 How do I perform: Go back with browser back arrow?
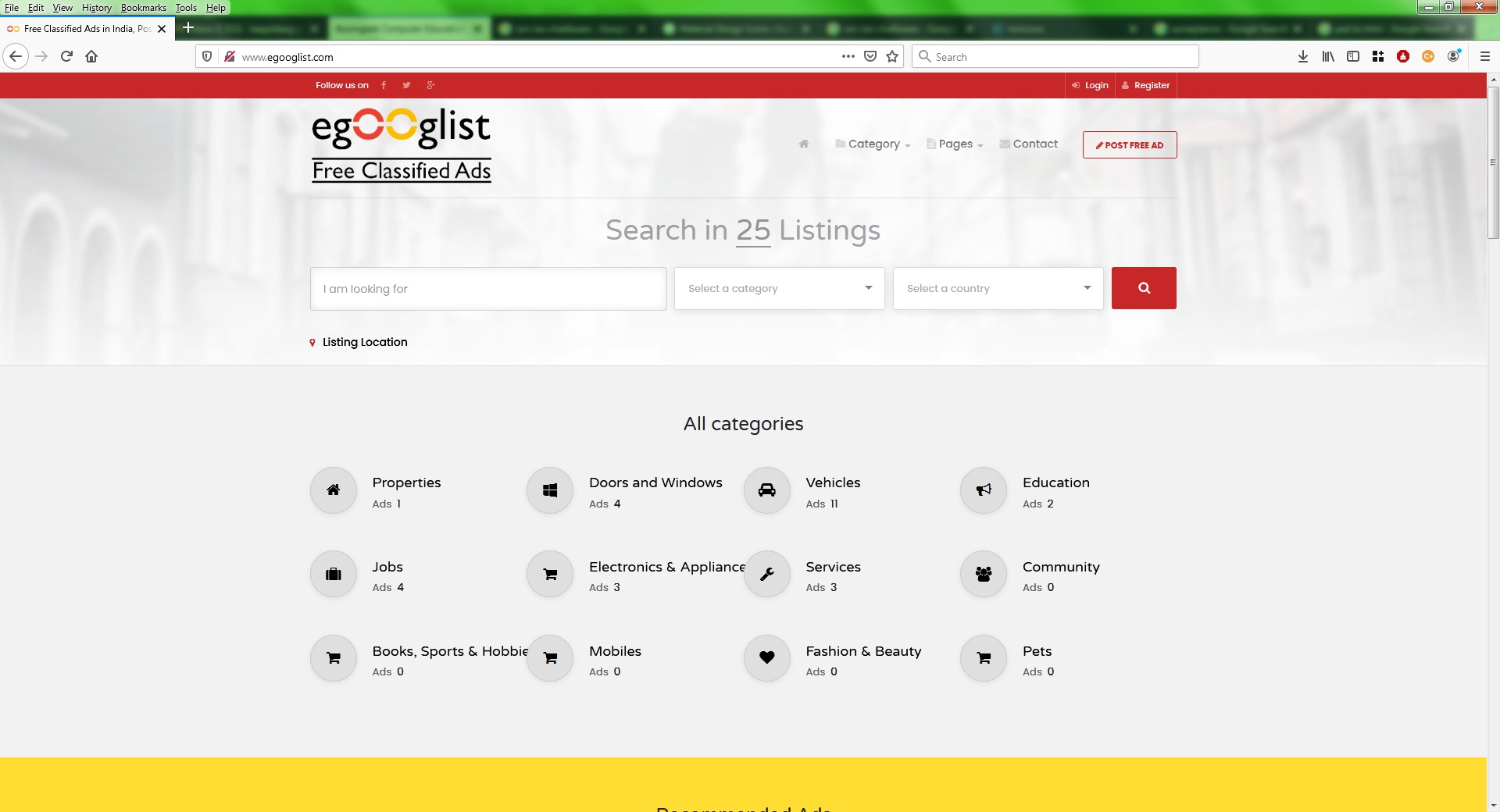[16, 56]
